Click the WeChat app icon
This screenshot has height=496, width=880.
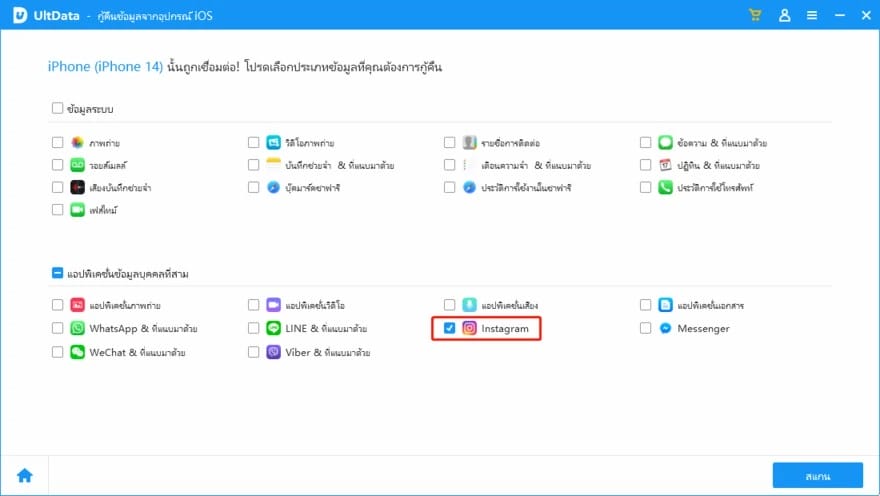point(77,352)
